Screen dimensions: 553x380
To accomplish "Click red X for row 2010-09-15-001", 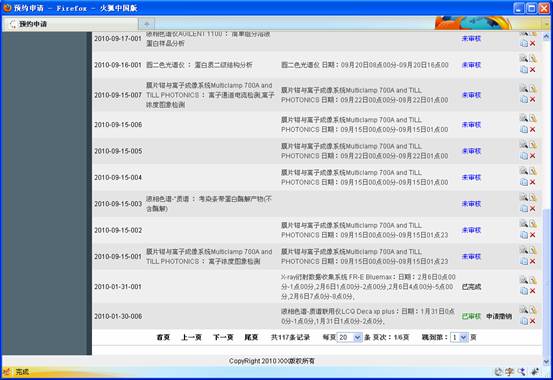I will pyautogui.click(x=533, y=261).
